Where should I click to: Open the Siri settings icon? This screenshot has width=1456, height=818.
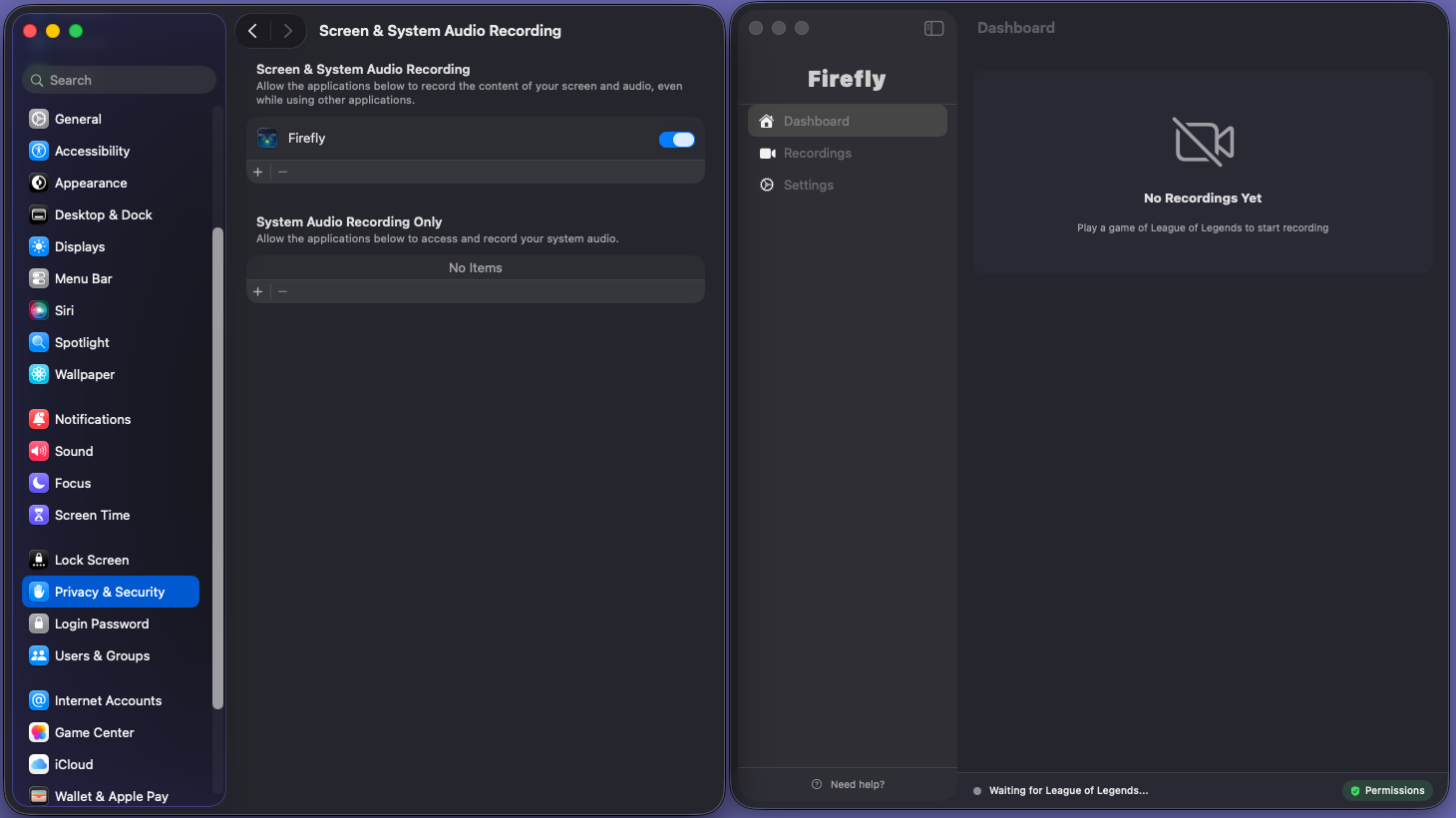[x=39, y=310]
